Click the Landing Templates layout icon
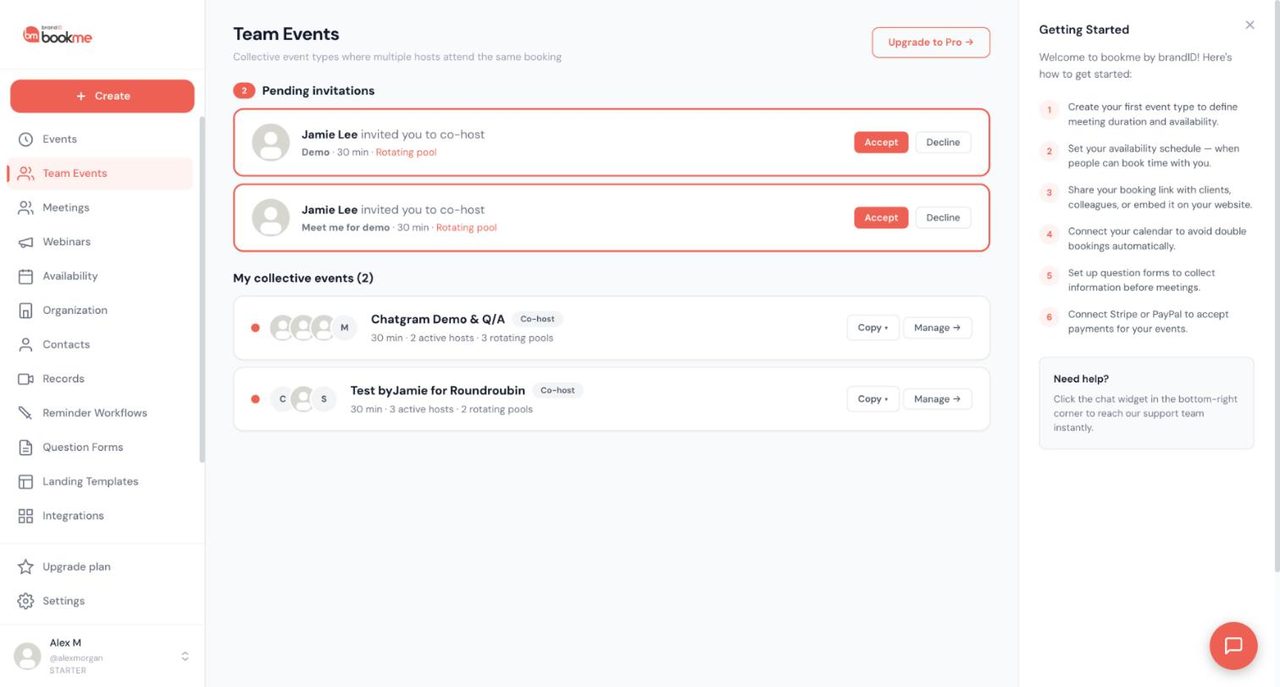 26,481
